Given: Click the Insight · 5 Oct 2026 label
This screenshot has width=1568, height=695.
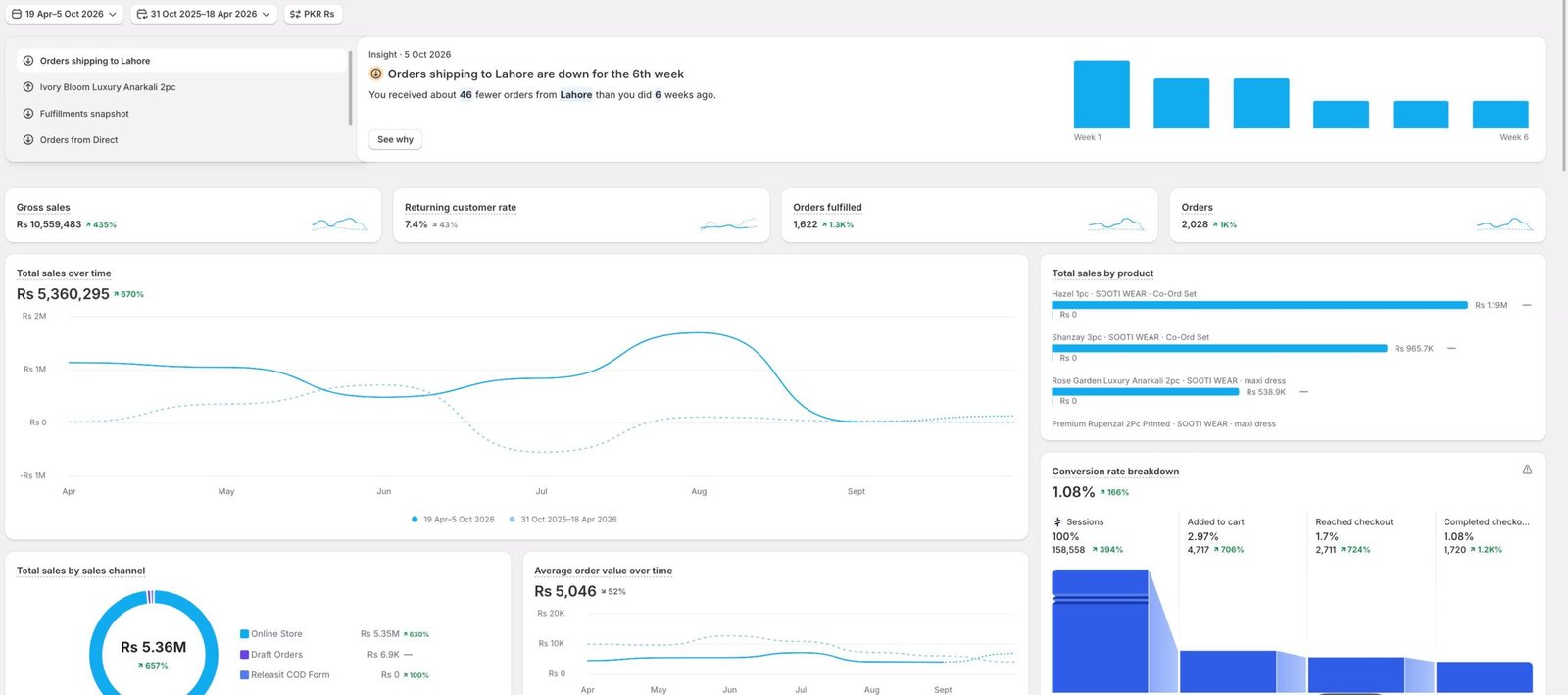Looking at the screenshot, I should click(x=410, y=55).
